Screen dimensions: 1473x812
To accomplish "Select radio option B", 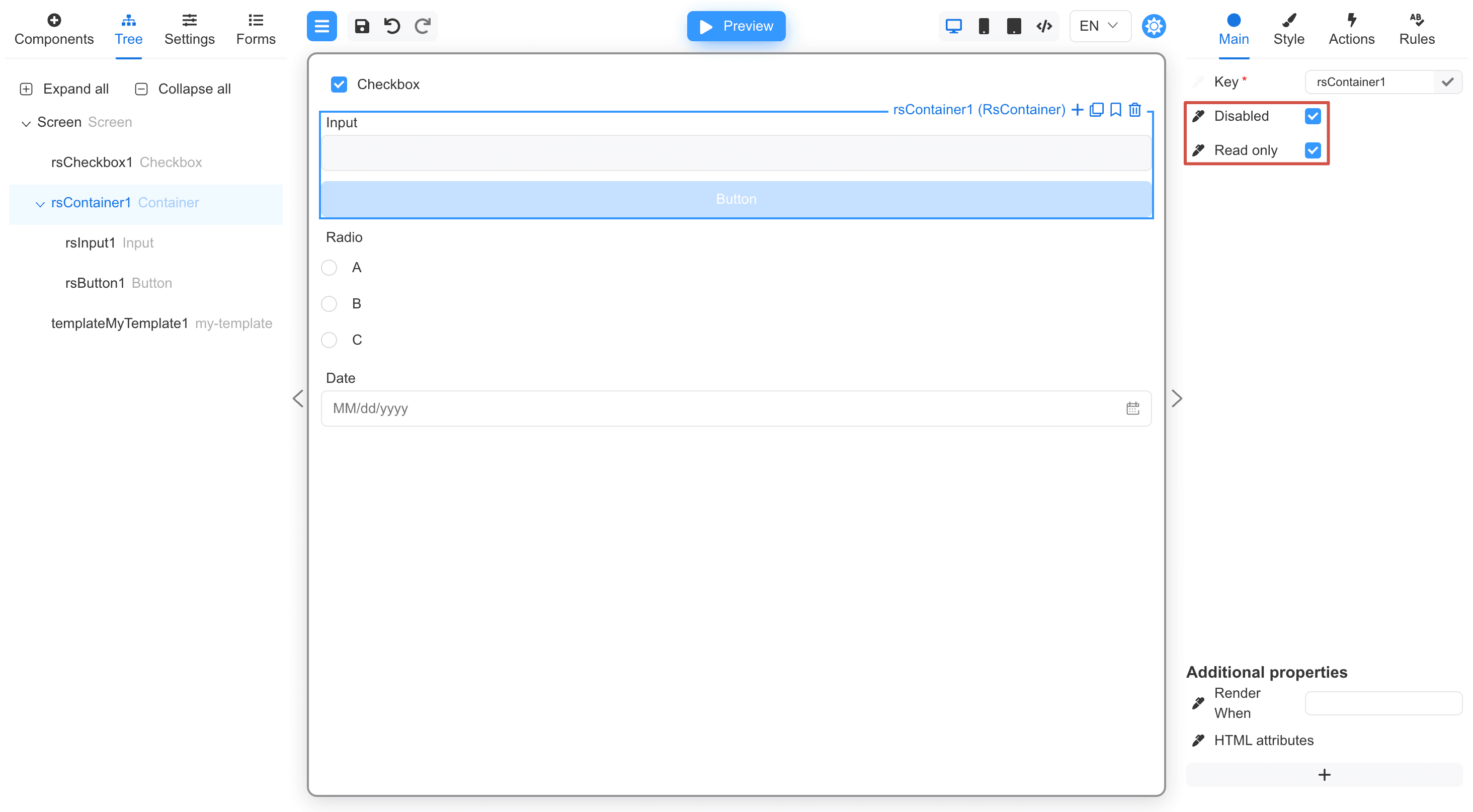I will pos(329,304).
